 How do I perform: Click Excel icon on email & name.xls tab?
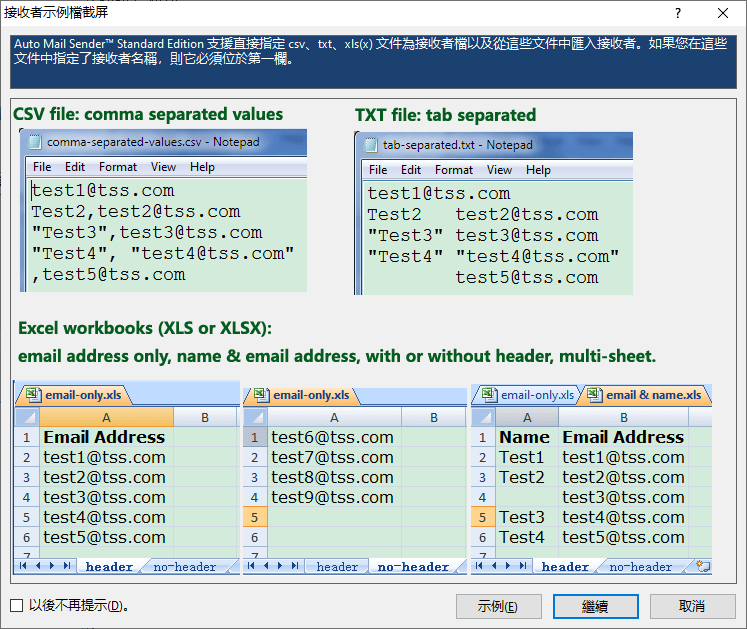click(x=594, y=395)
